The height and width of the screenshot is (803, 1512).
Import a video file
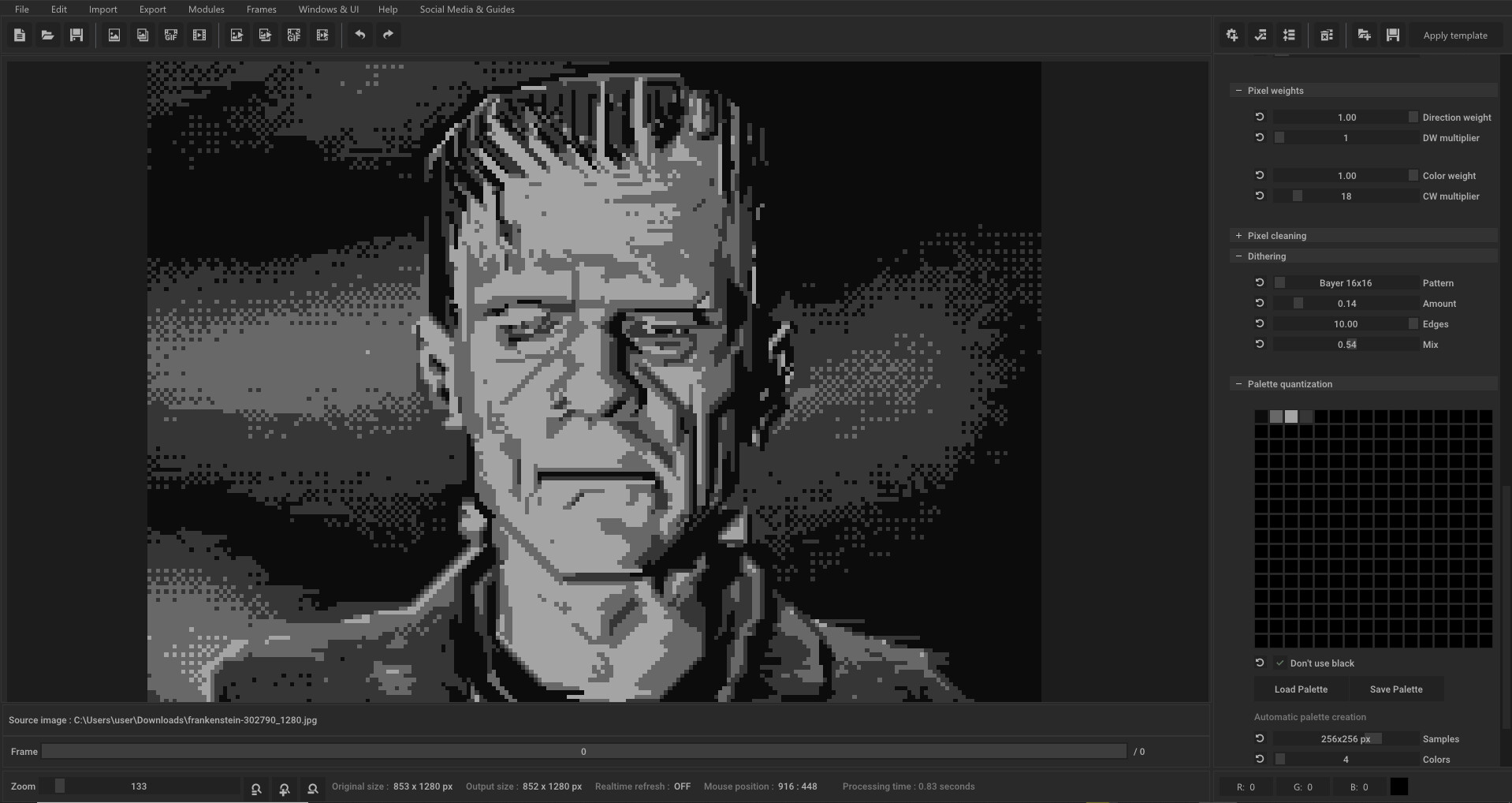199,35
